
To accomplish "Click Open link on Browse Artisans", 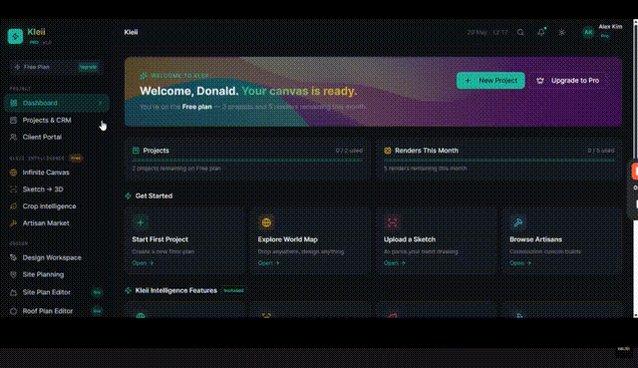I will pyautogui.click(x=520, y=263).
